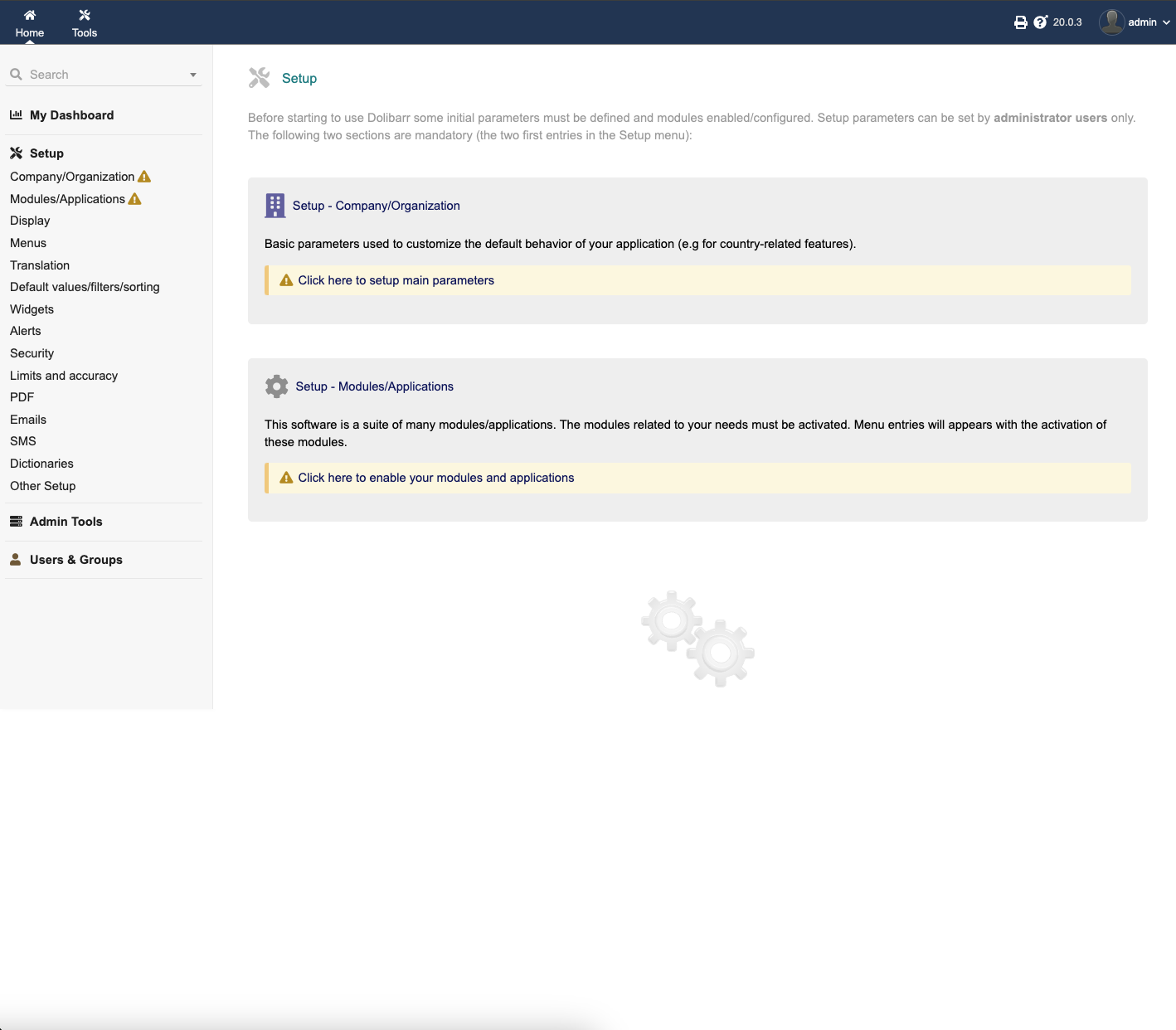Click the admin profile avatar picture
This screenshot has width=1176, height=1030.
(1111, 22)
